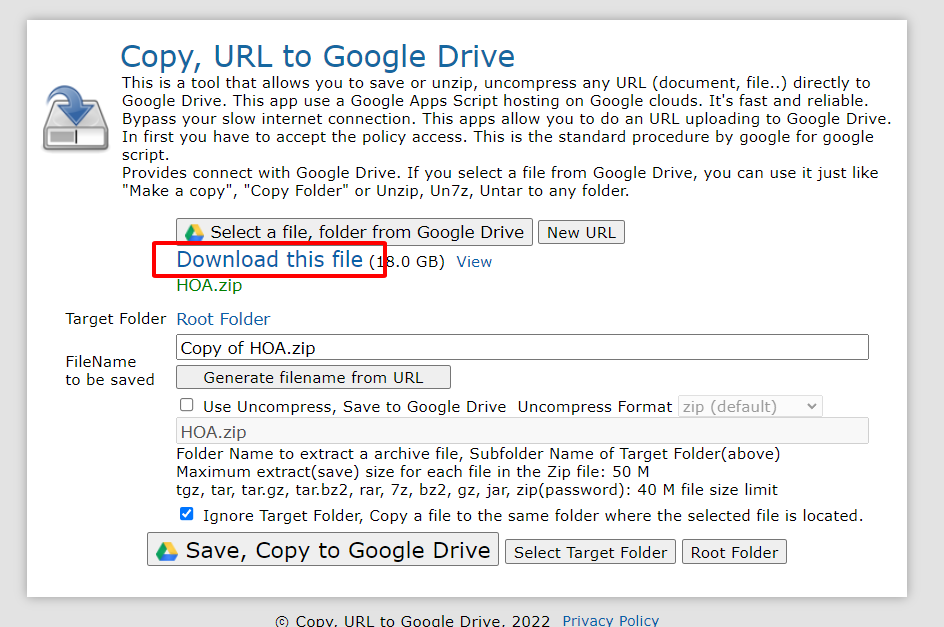Click the download drive app logo icon
Viewport: 944px width, 627px height.
pos(76,118)
